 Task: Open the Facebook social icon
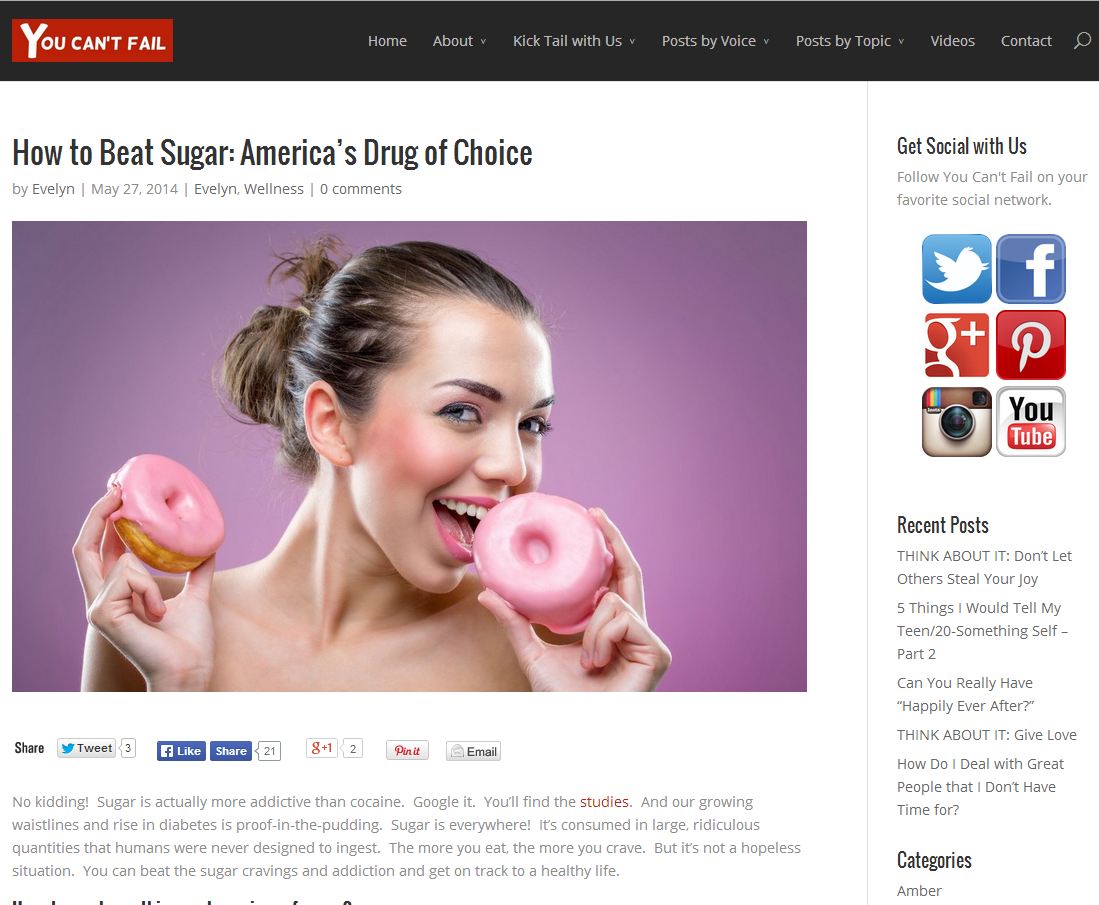pyautogui.click(x=1030, y=268)
